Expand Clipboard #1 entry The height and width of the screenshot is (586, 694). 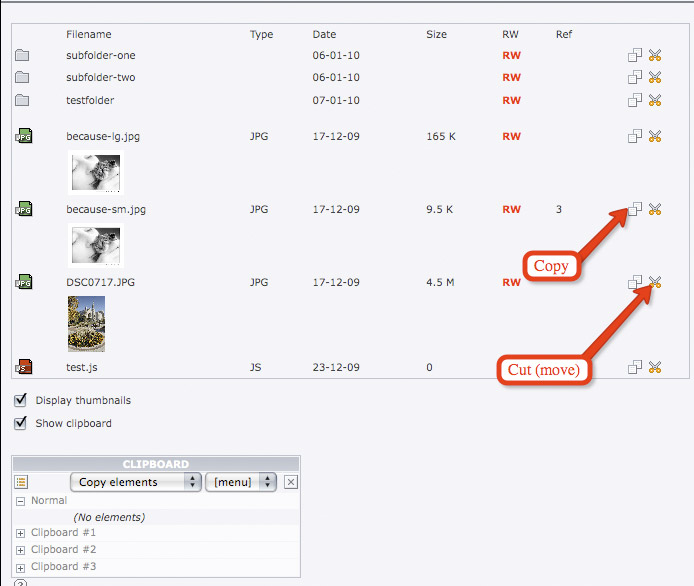point(21,533)
